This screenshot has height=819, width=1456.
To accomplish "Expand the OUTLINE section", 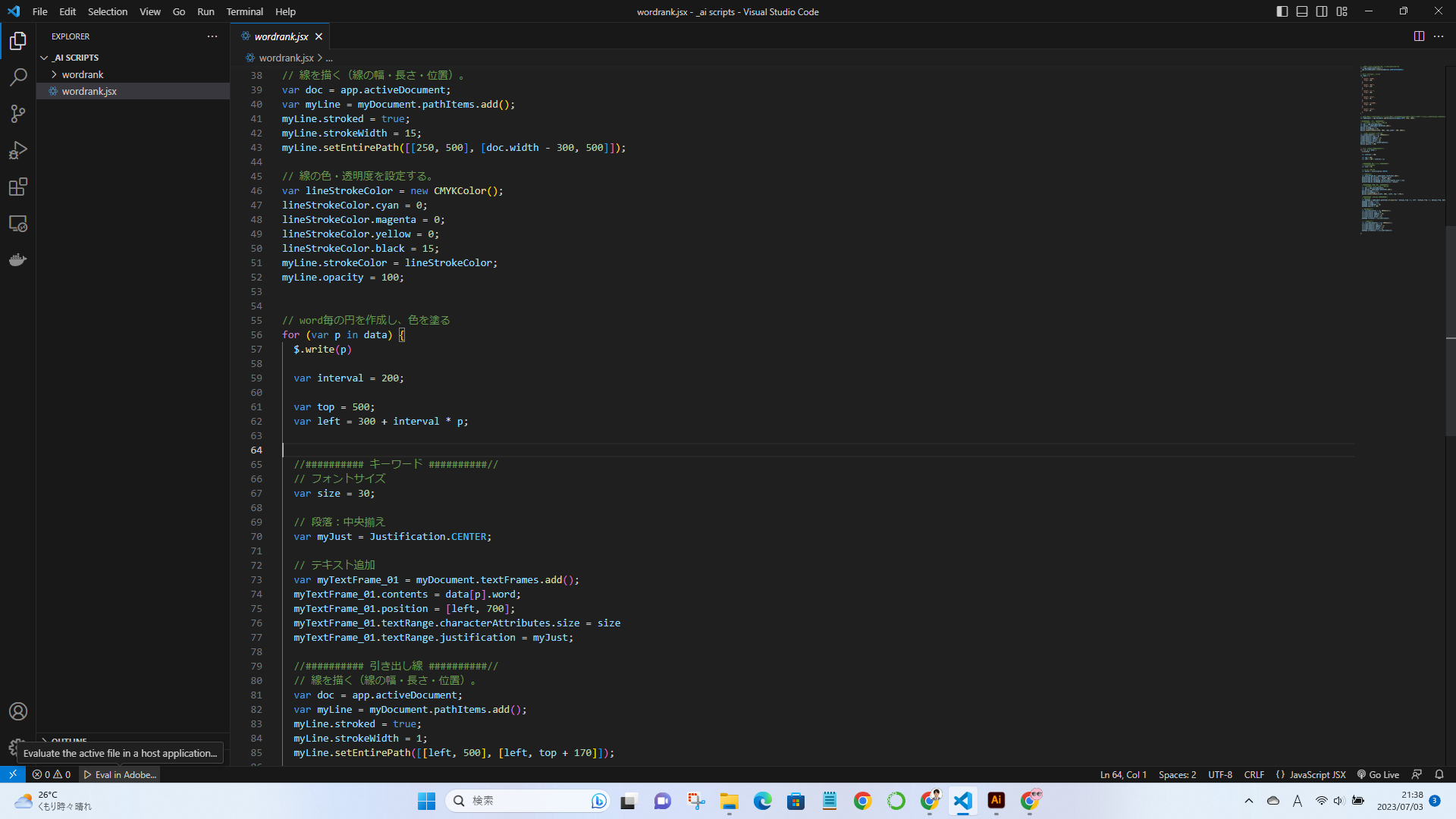I will point(68,739).
